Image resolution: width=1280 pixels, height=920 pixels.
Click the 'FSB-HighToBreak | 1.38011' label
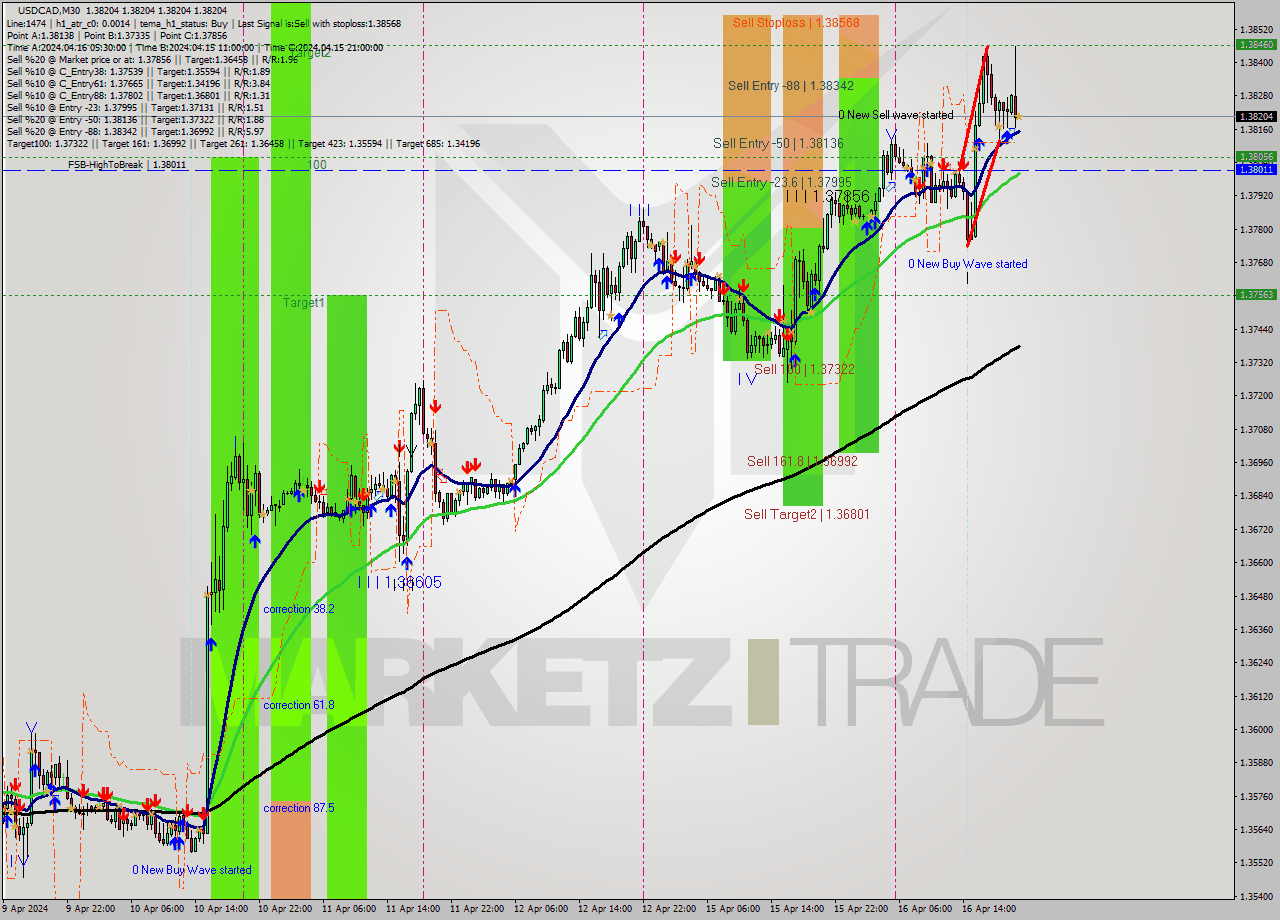tap(127, 164)
